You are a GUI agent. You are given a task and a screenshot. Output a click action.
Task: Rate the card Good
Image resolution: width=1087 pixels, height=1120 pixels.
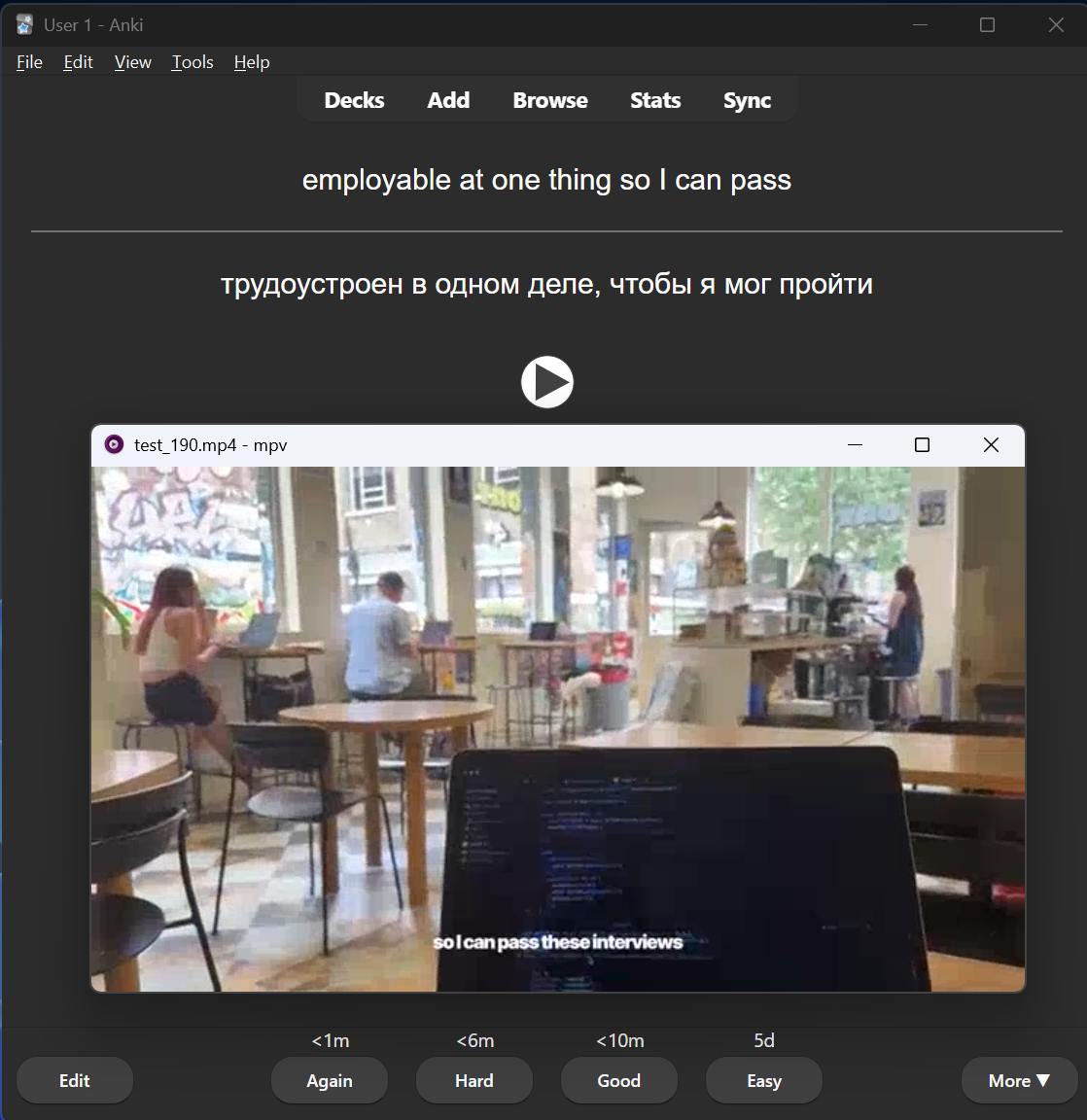(619, 1080)
